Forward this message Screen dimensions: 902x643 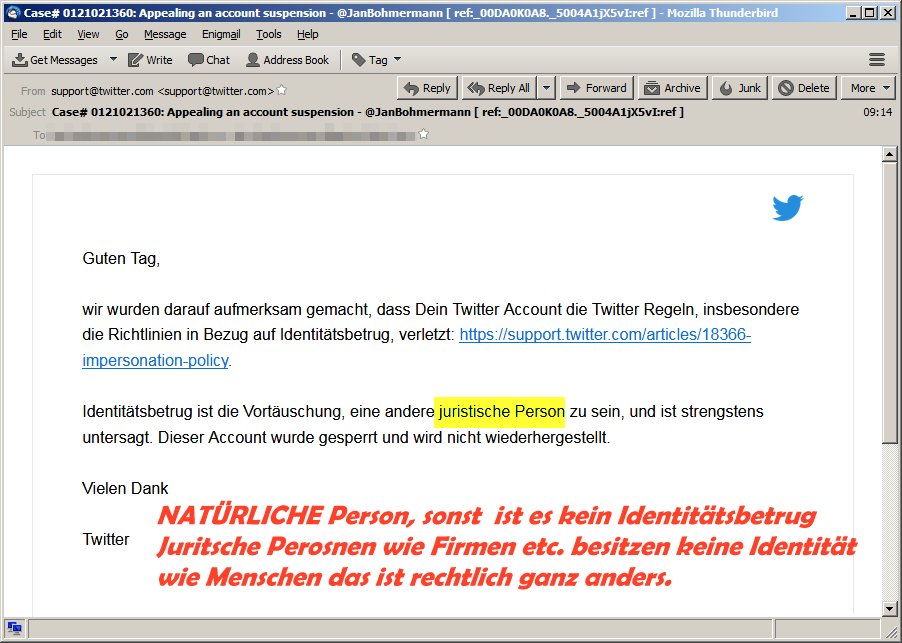coord(597,88)
